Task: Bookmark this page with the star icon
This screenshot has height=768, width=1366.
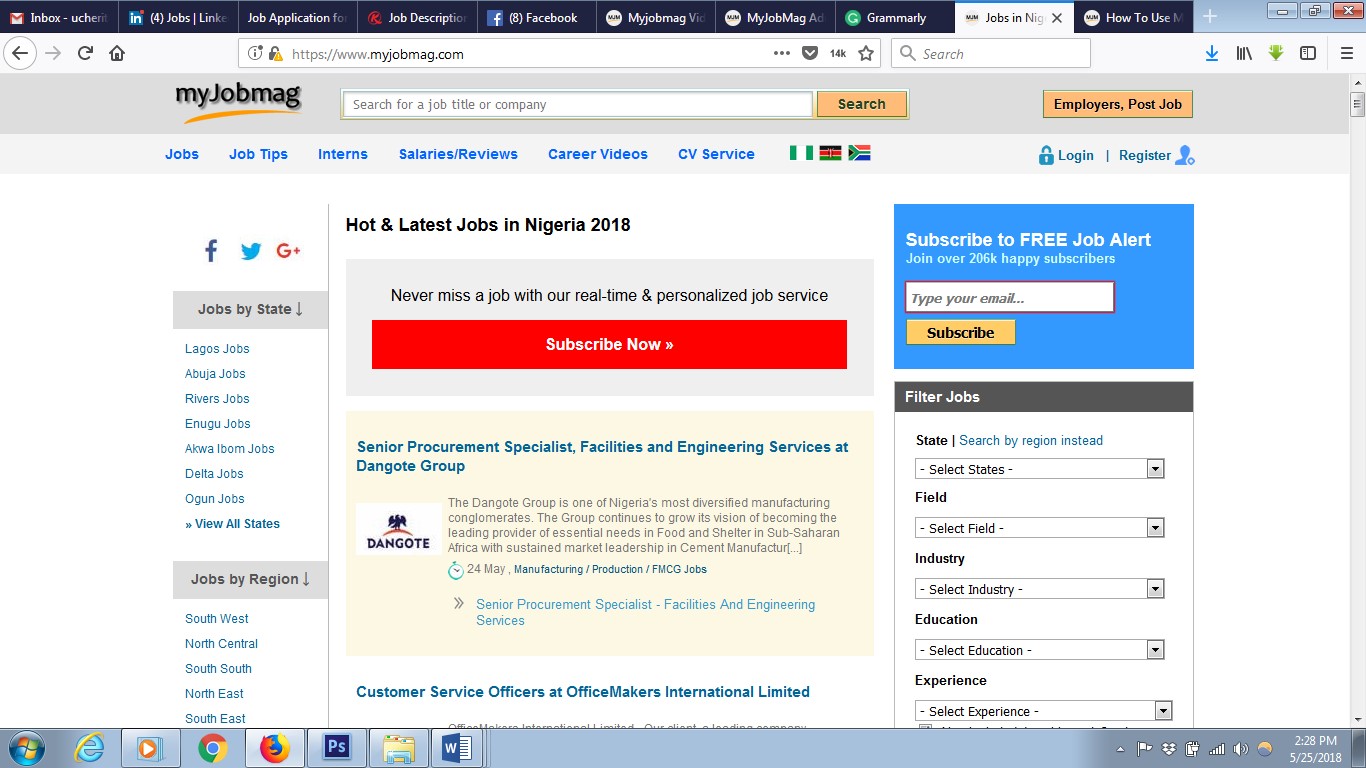Action: pos(866,53)
